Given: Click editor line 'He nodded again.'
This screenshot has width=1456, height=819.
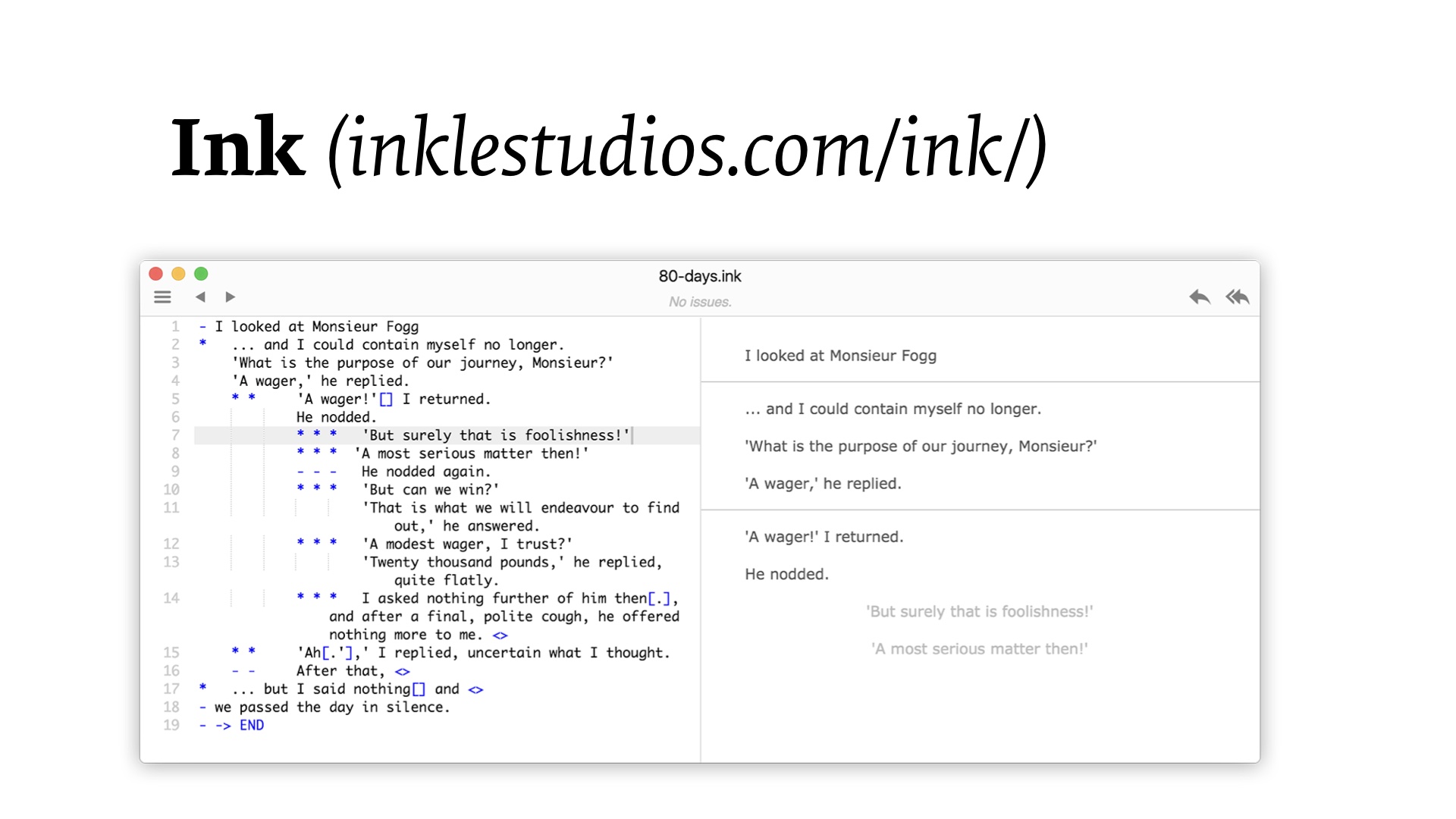Looking at the screenshot, I should tap(426, 472).
